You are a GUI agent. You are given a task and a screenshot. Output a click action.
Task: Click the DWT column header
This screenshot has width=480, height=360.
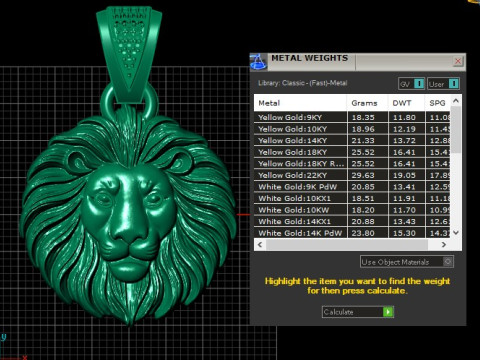pyautogui.click(x=406, y=103)
